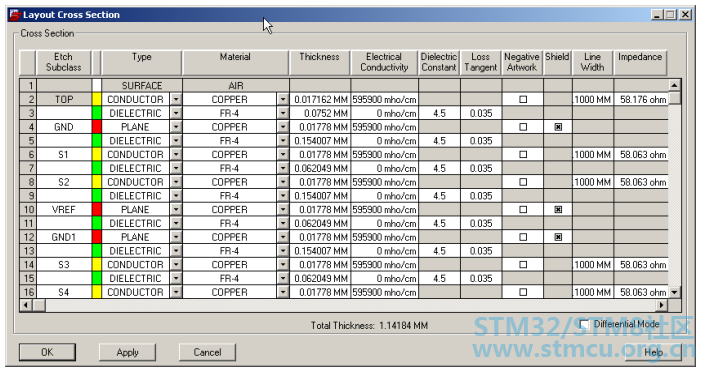Click the vertical scrollbar down arrow
This screenshot has width=705, height=372.
coord(674,292)
